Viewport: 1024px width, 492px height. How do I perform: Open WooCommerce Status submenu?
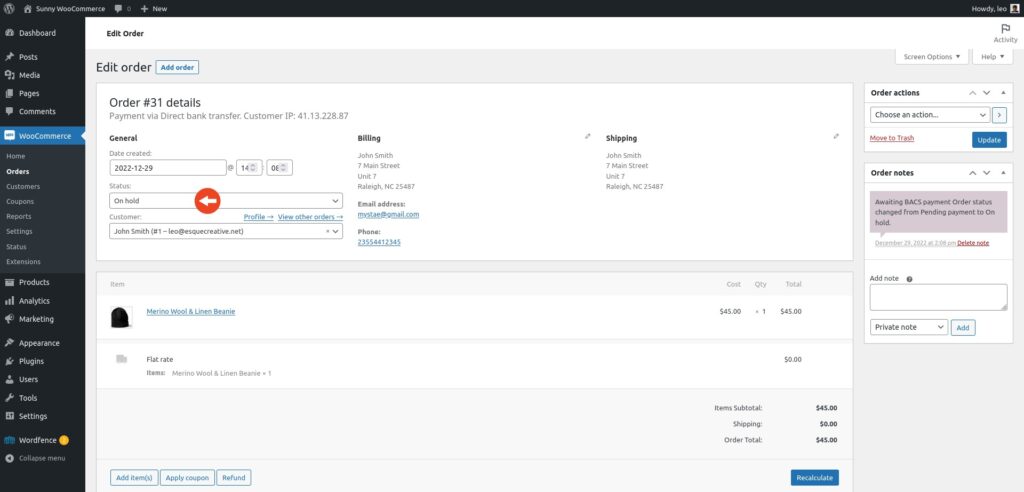(x=16, y=247)
